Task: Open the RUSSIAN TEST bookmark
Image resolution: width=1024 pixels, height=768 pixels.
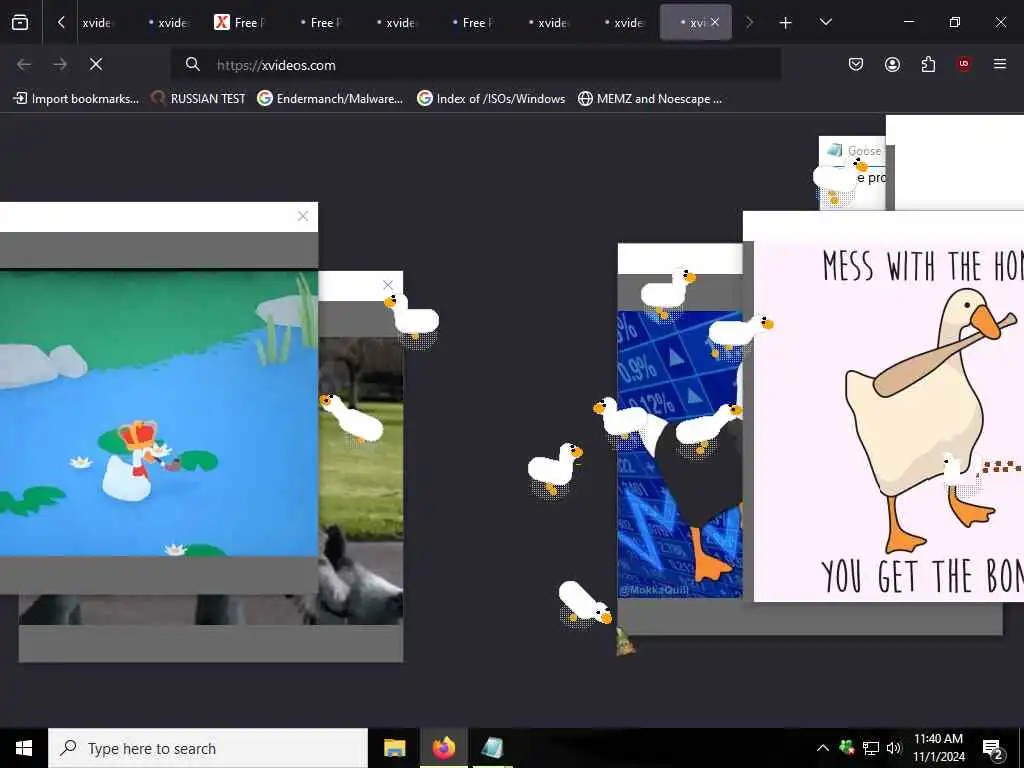Action: (x=199, y=99)
